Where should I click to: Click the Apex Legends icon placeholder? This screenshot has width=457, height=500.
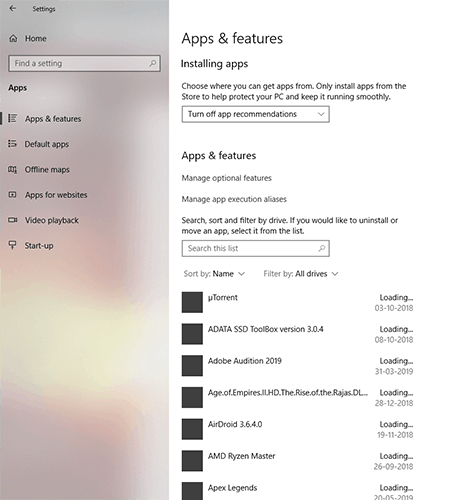click(x=192, y=491)
